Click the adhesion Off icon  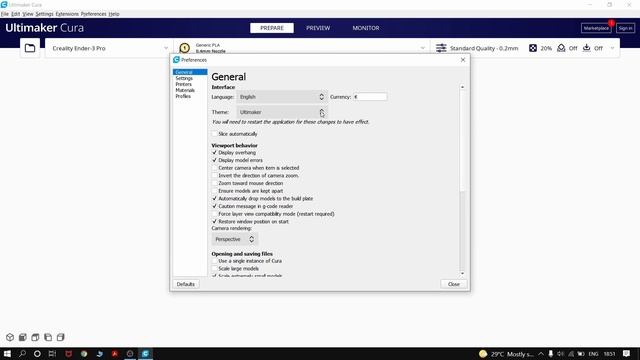point(587,48)
